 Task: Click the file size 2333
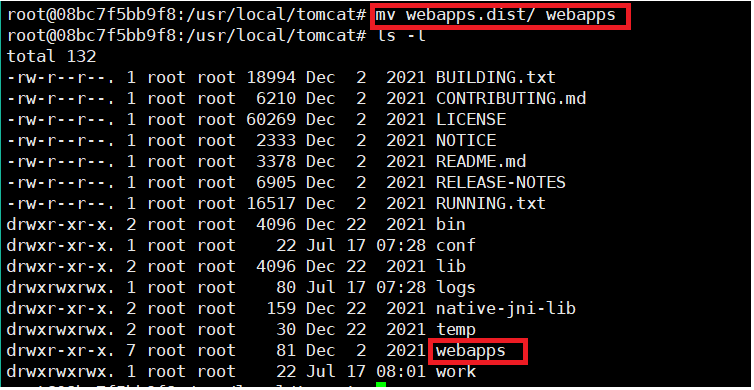(x=276, y=140)
